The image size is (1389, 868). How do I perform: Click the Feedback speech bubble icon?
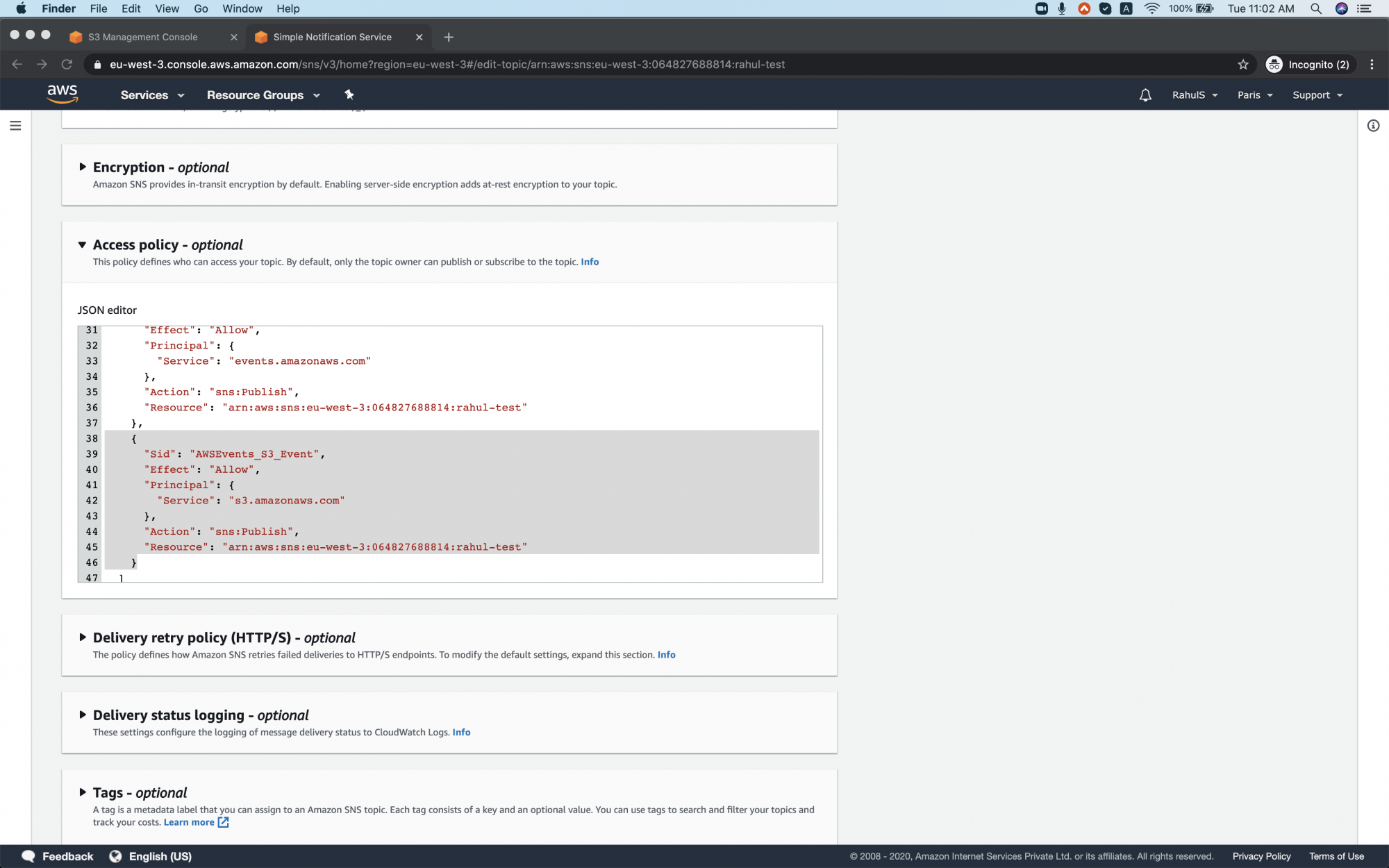(x=28, y=856)
